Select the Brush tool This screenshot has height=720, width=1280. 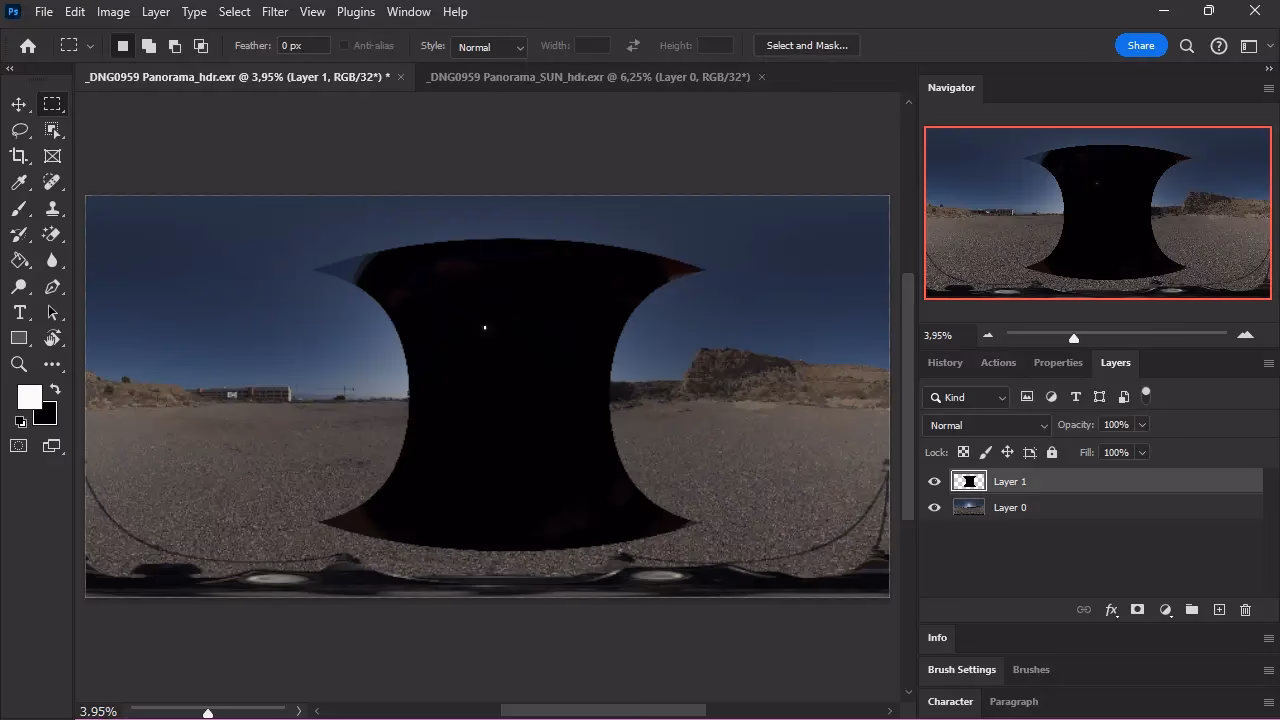(19, 208)
